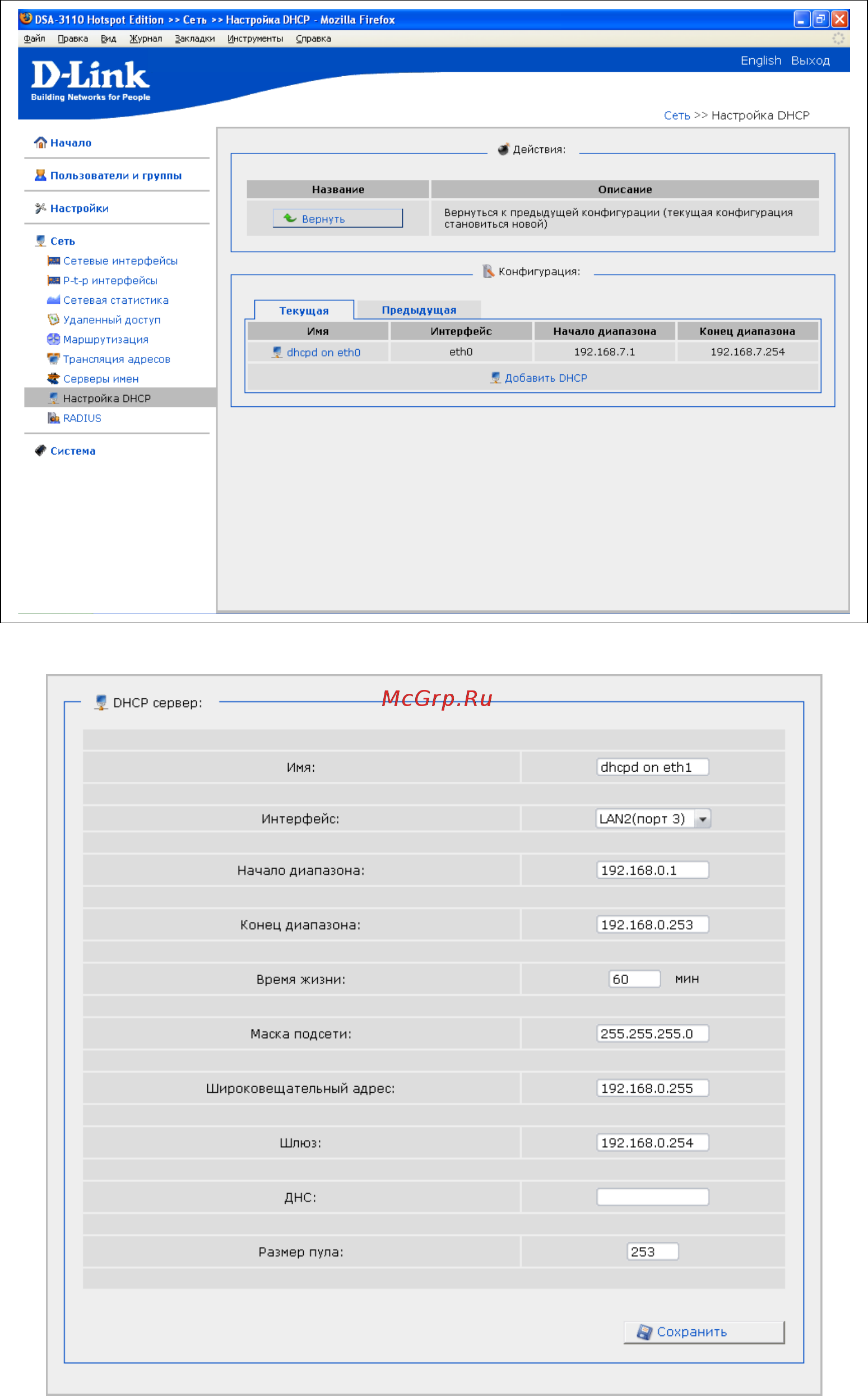Click the Сетевые интерфейсы icon

tap(53, 261)
